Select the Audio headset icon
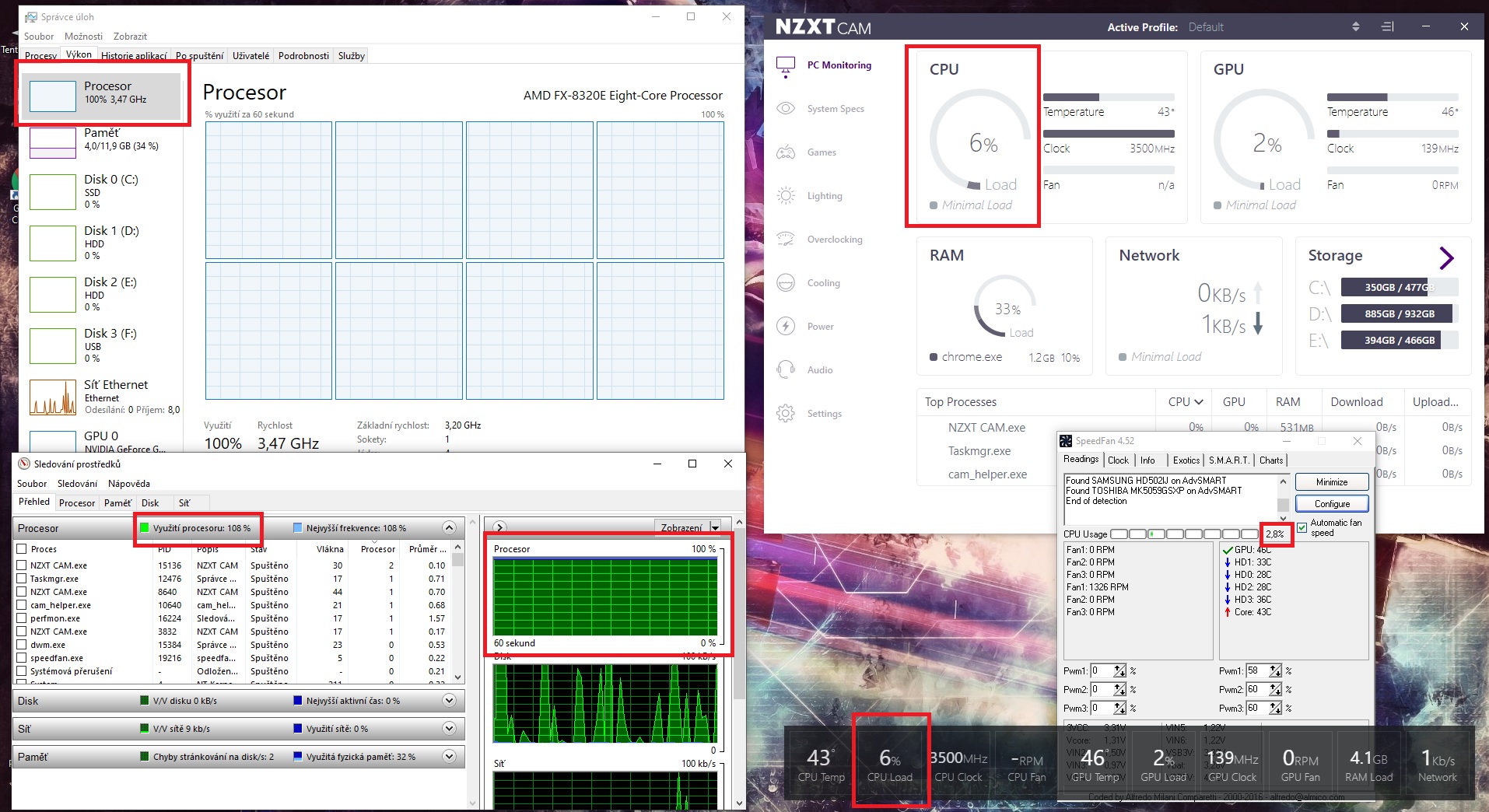1489x812 pixels. pos(786,369)
